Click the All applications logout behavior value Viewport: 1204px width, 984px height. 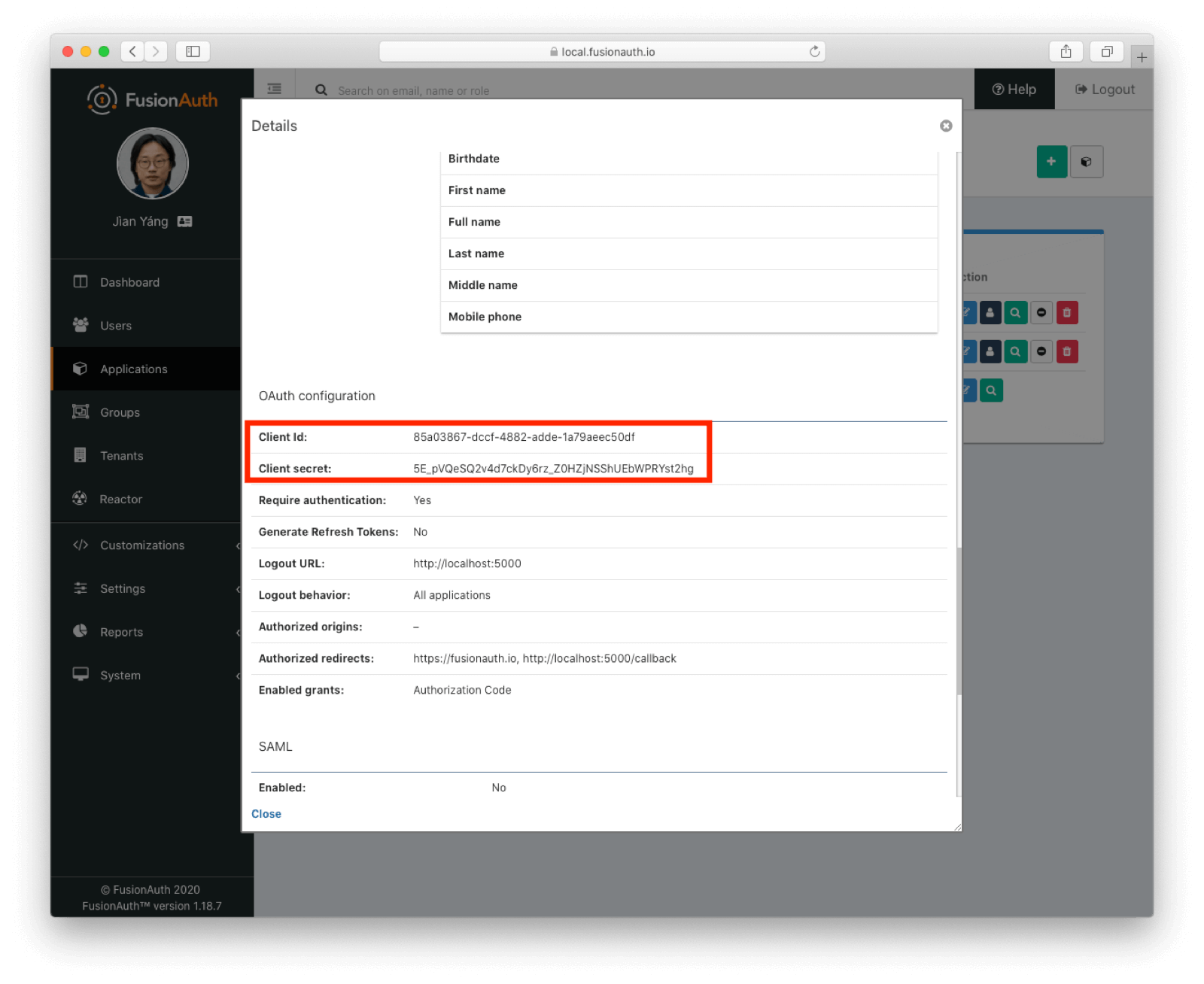(451, 595)
